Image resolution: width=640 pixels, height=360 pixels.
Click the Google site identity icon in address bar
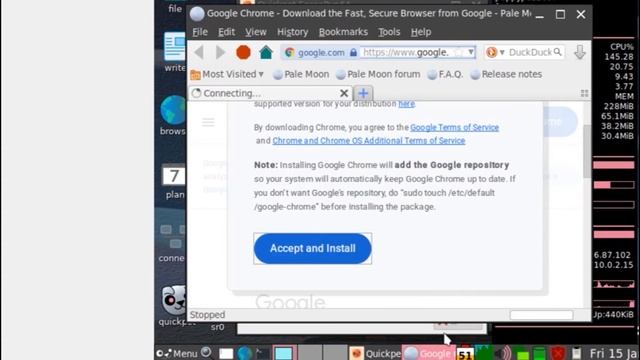point(290,53)
